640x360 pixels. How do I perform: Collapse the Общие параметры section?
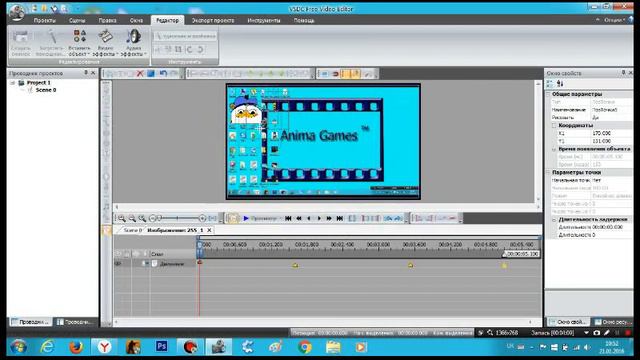tap(549, 94)
